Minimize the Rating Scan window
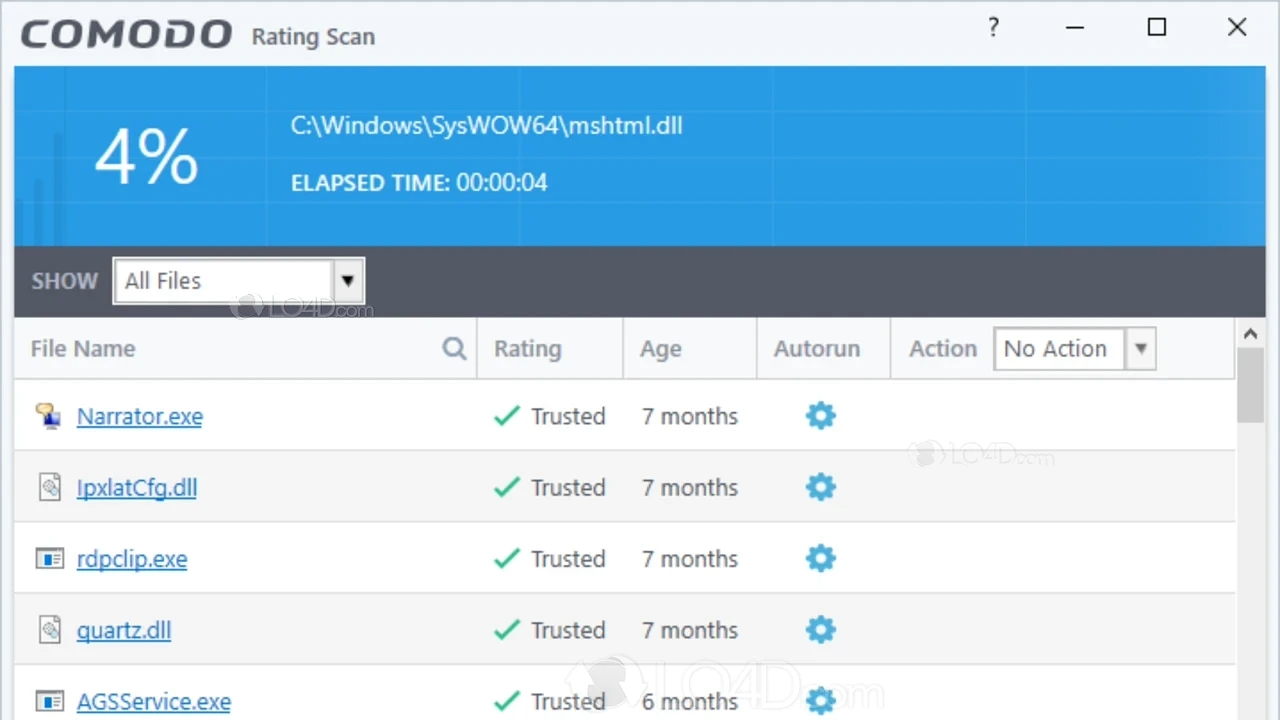1280x720 pixels. [x=1075, y=28]
